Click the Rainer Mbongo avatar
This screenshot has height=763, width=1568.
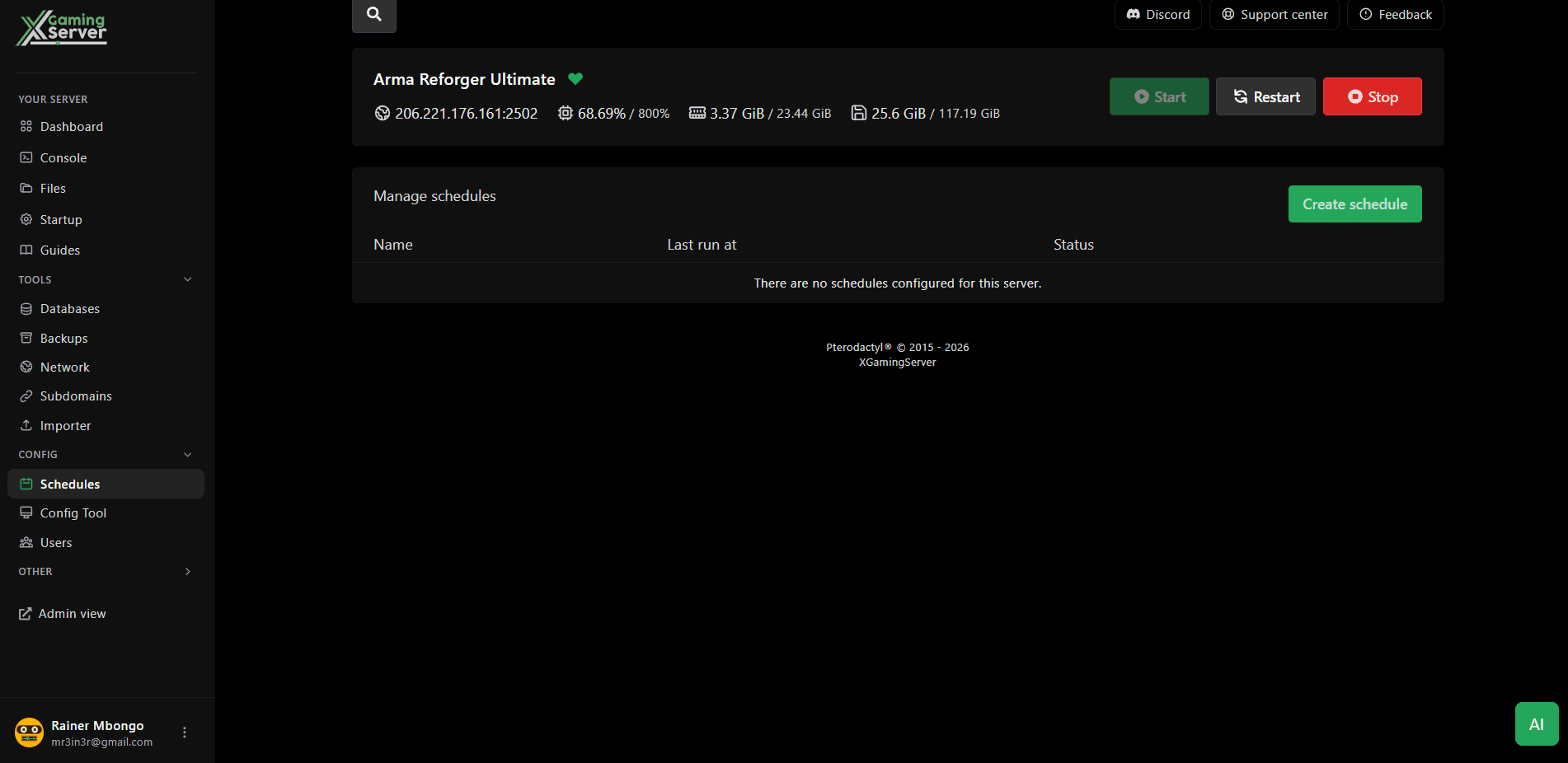tap(30, 733)
